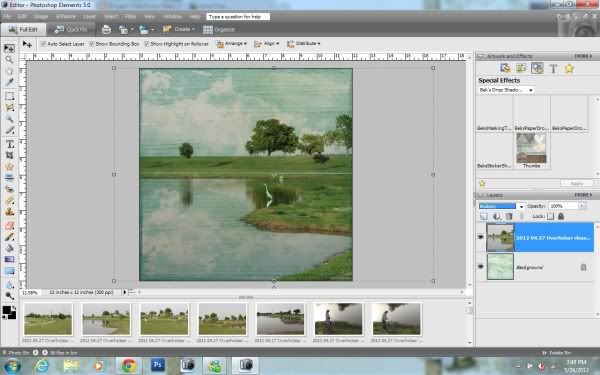Select the Zoom magnifier tool

9,59
